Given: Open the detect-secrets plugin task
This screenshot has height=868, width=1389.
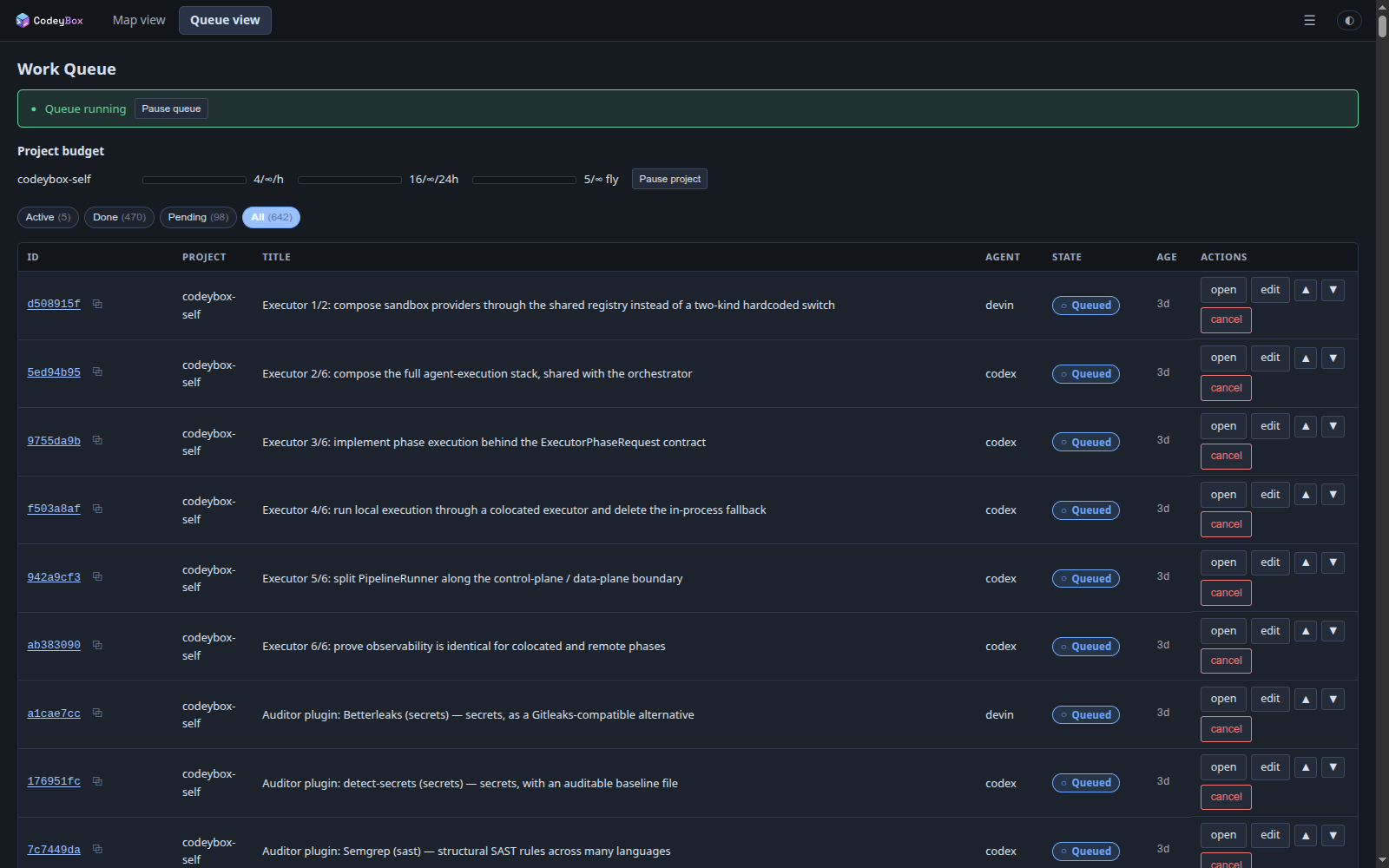Looking at the screenshot, I should pos(1223,767).
